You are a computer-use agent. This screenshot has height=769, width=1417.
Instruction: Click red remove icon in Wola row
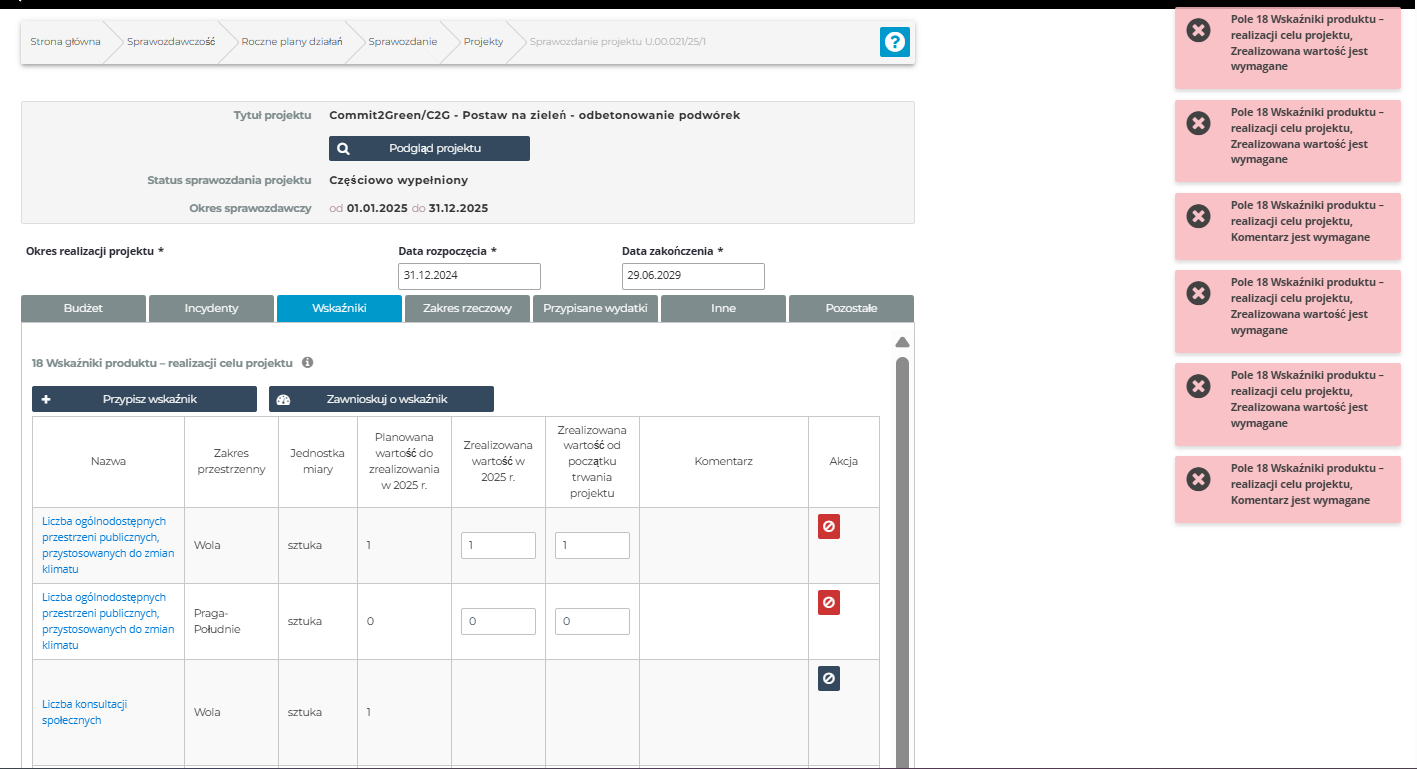pyautogui.click(x=828, y=527)
